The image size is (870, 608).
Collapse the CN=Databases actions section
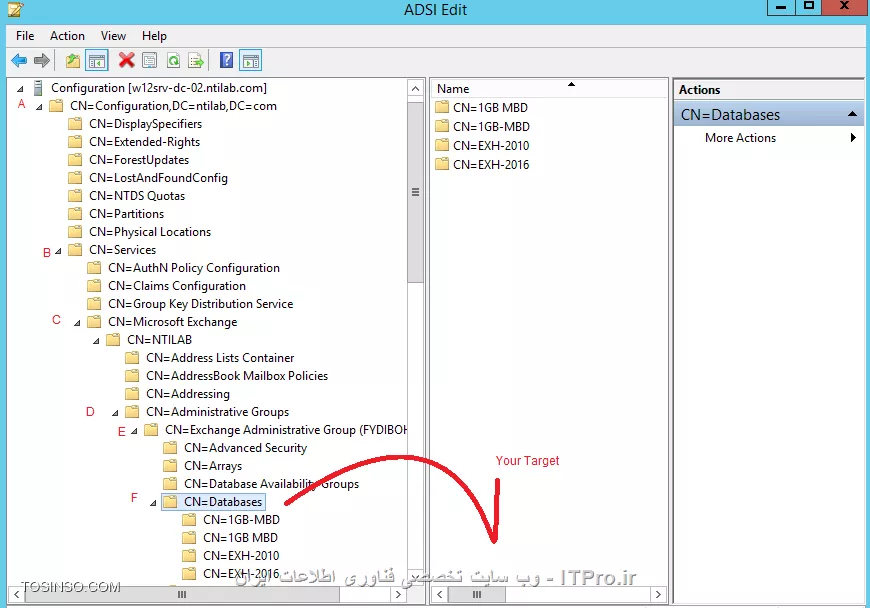point(852,114)
